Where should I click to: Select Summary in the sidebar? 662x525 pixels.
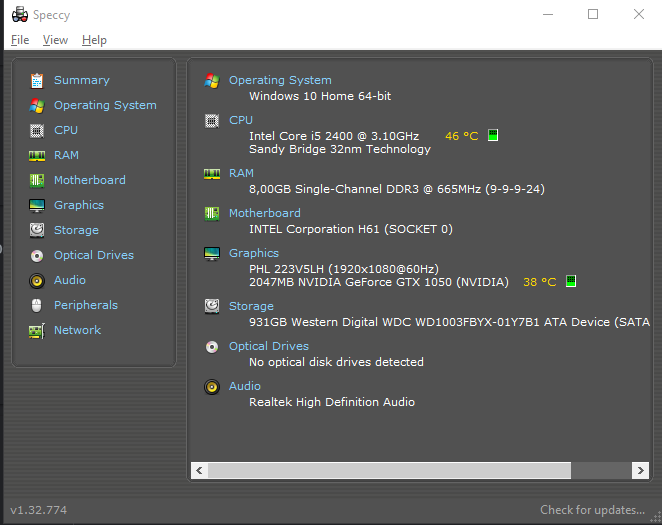(82, 80)
